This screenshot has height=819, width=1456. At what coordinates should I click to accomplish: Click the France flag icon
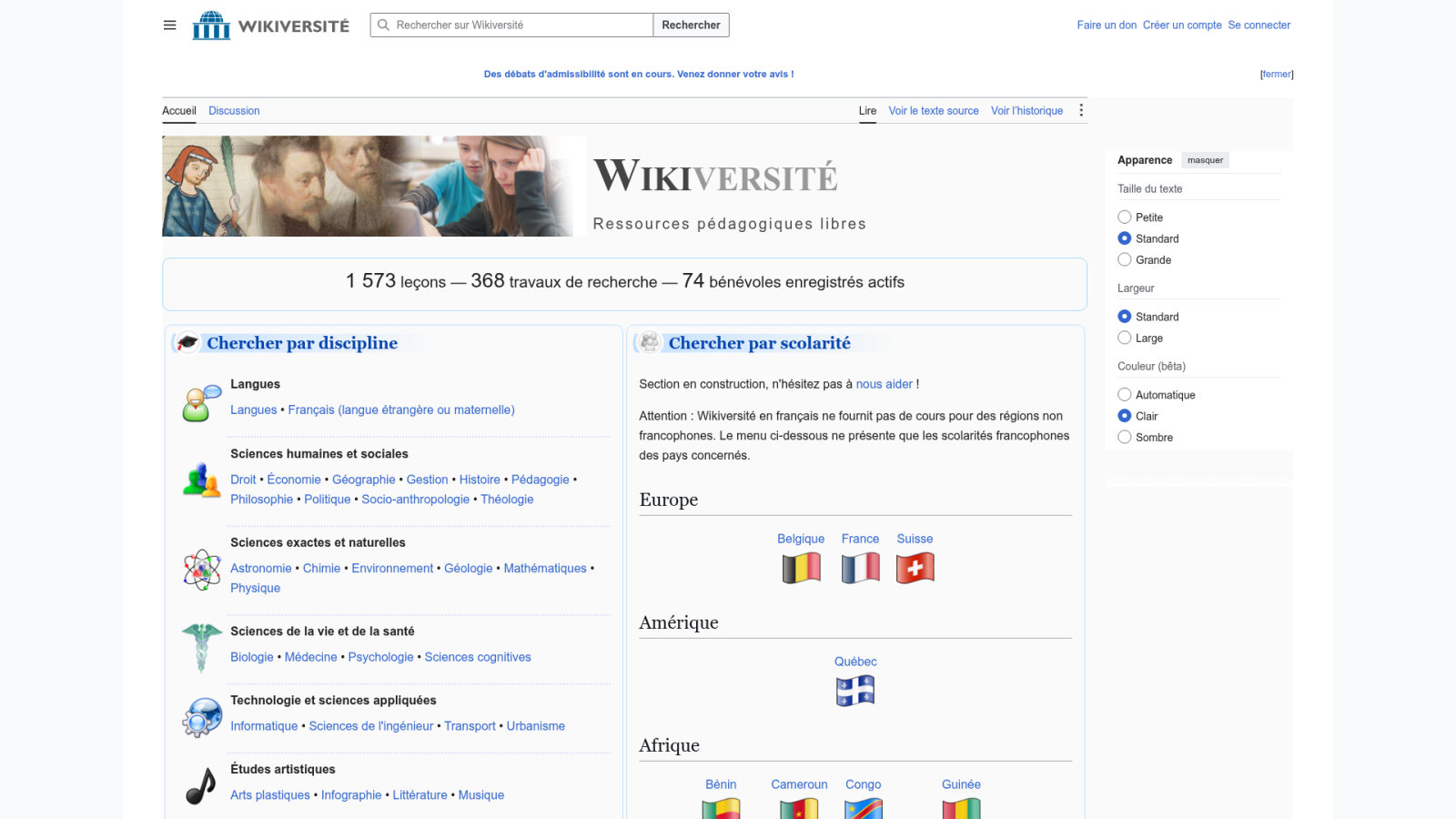click(x=861, y=568)
